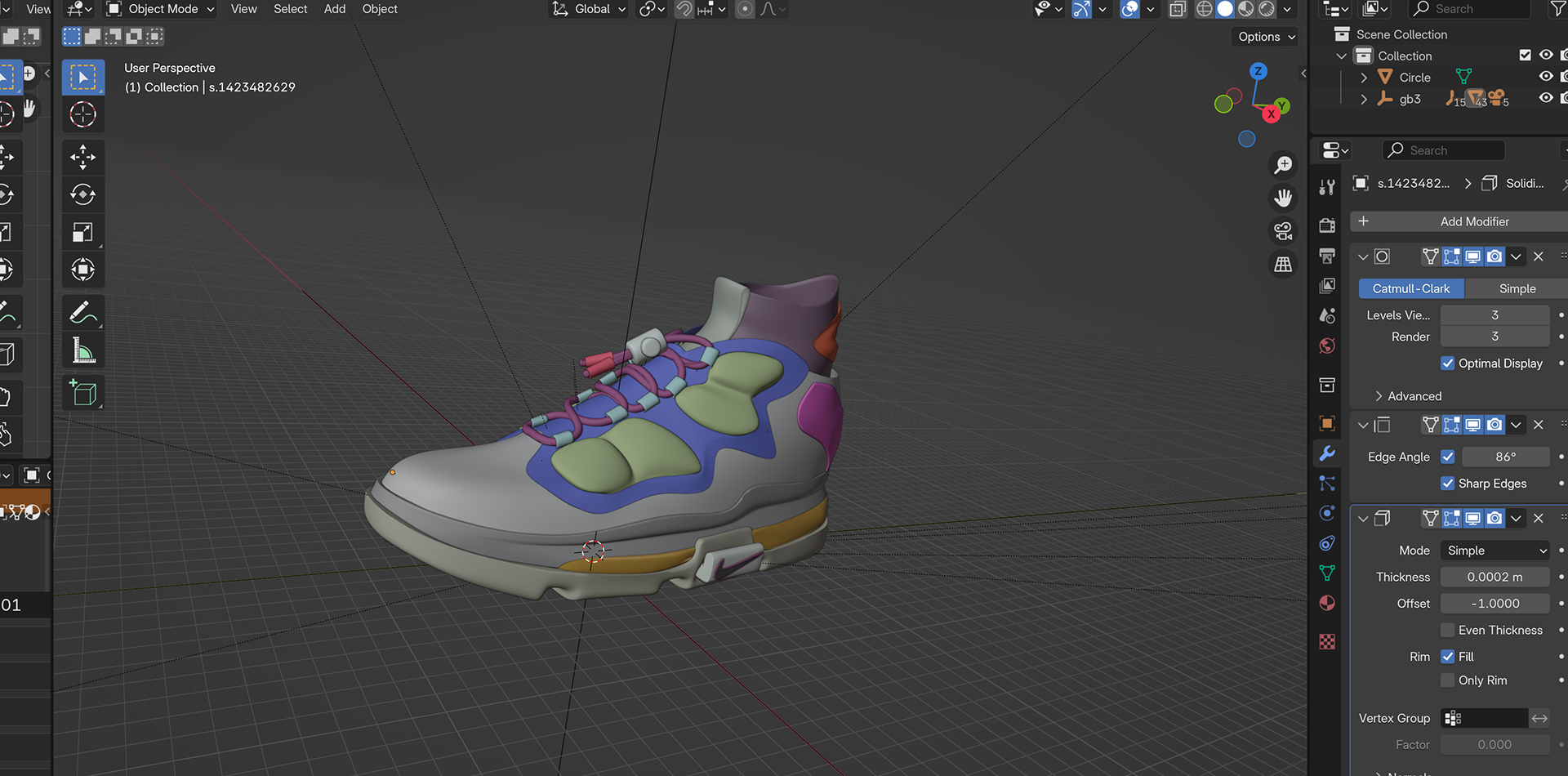1568x776 pixels.
Task: Click the Solidify Offset value field
Action: [1495, 604]
